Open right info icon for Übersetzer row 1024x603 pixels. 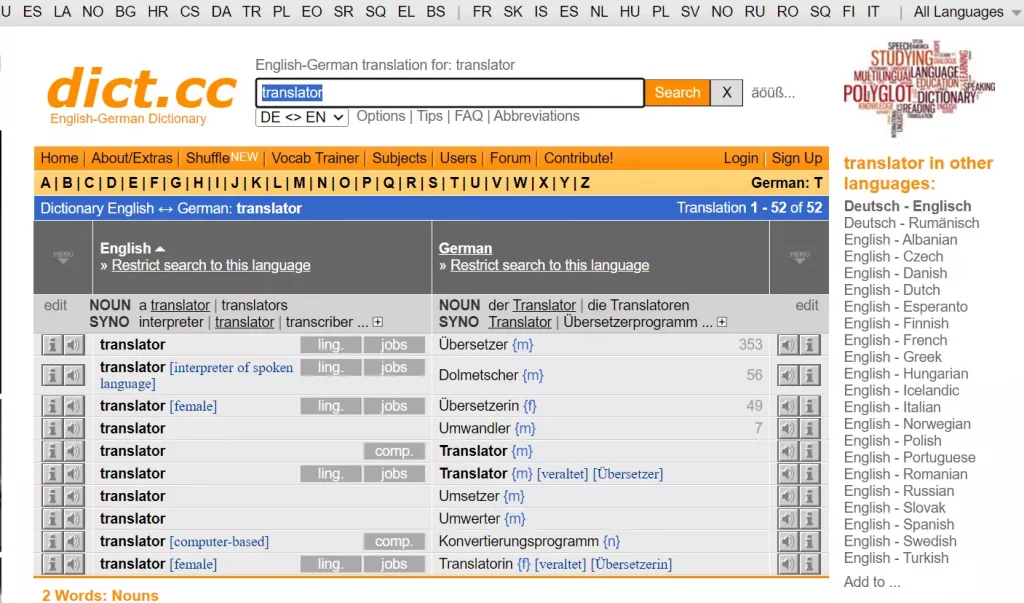click(x=809, y=344)
